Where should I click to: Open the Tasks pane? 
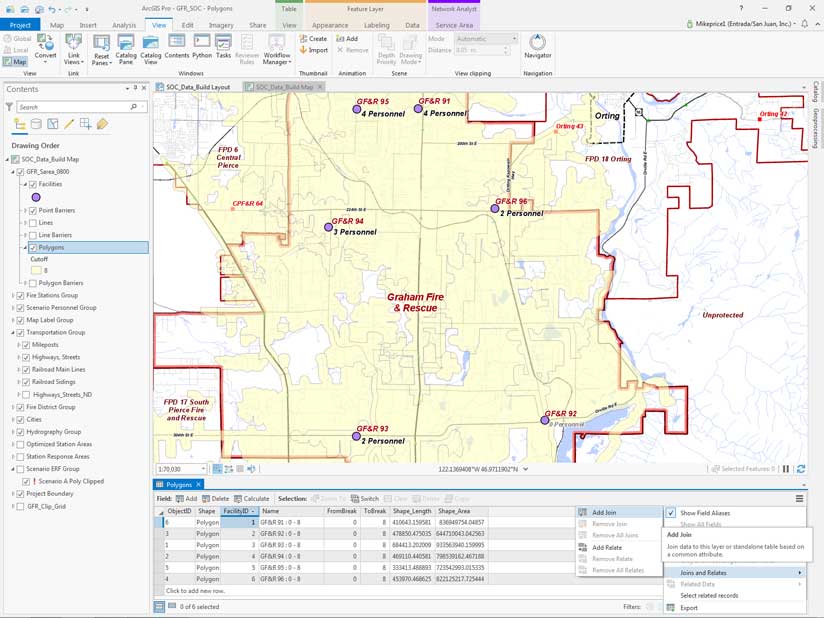(x=223, y=46)
